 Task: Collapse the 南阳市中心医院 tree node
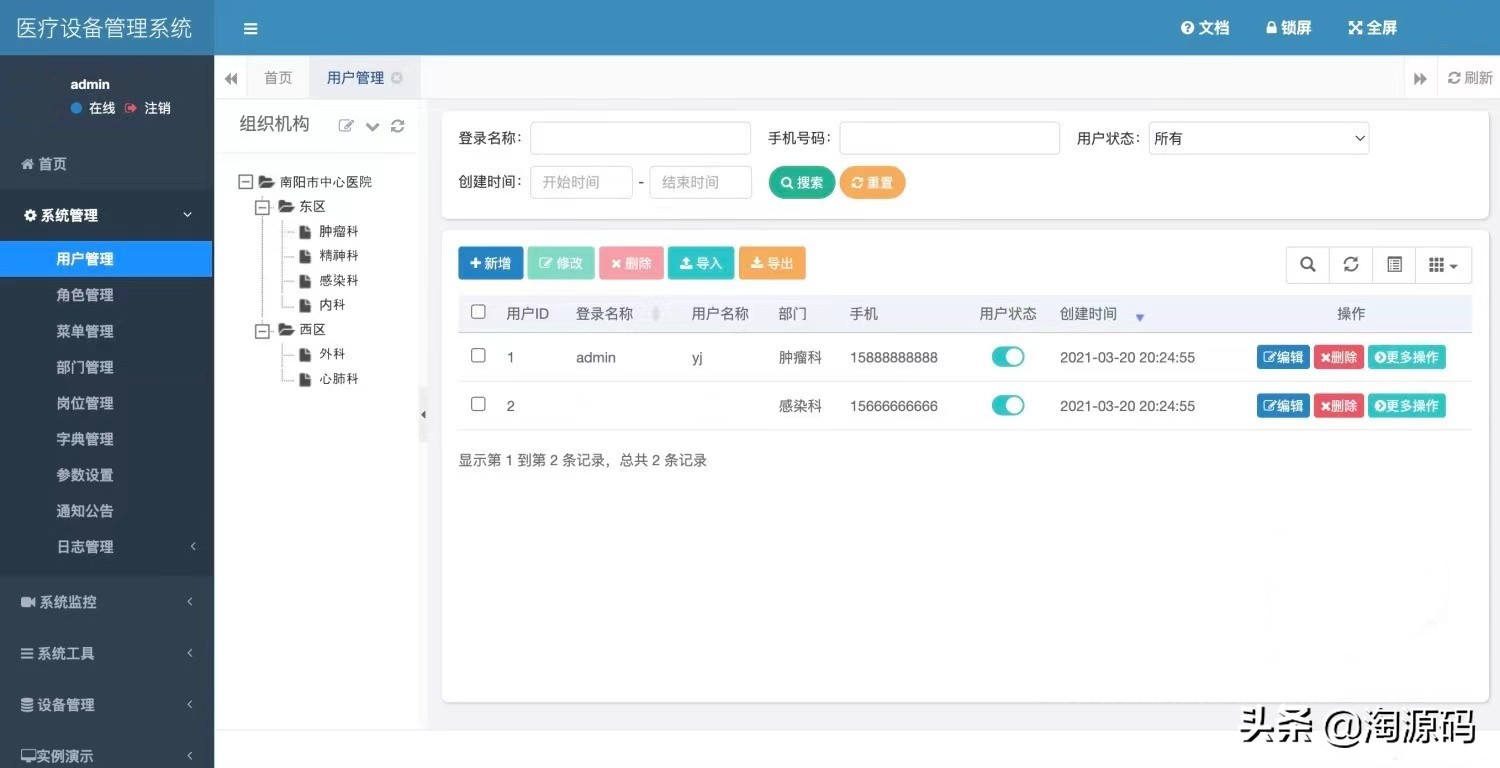tap(245, 181)
